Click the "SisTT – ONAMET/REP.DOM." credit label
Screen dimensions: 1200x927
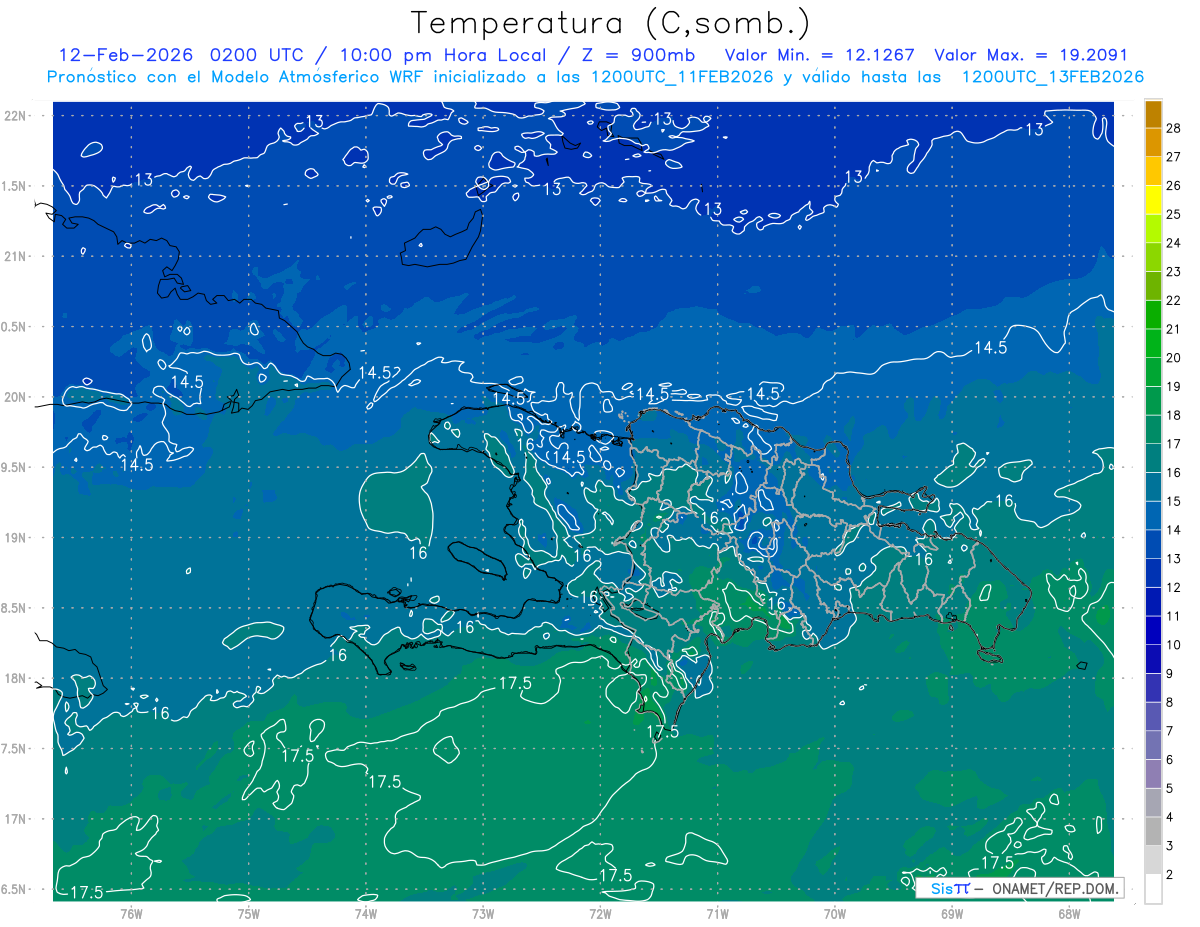coord(1020,888)
